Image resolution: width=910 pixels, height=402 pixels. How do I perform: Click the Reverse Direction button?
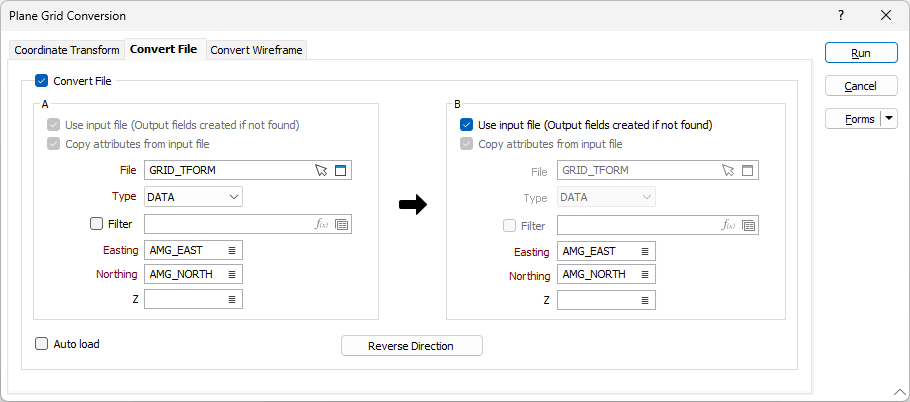tap(411, 346)
